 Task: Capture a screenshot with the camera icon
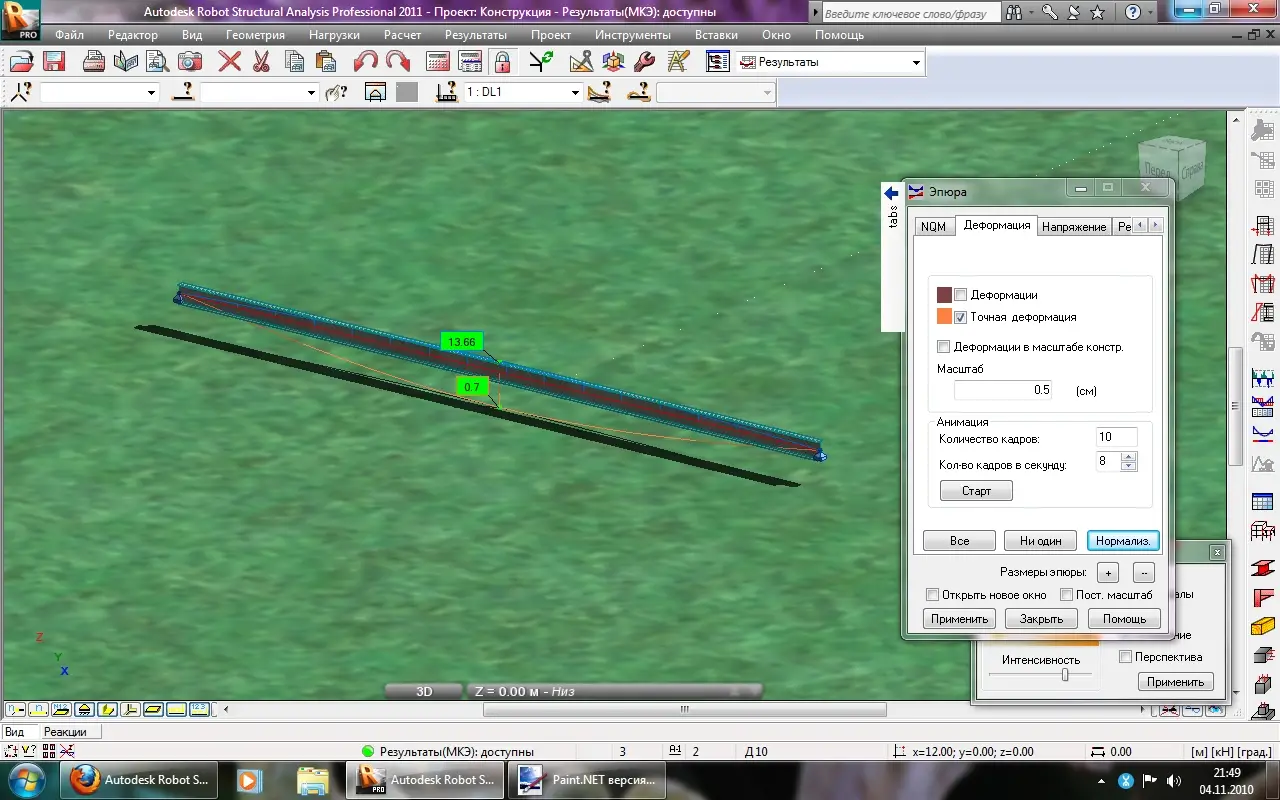click(189, 62)
